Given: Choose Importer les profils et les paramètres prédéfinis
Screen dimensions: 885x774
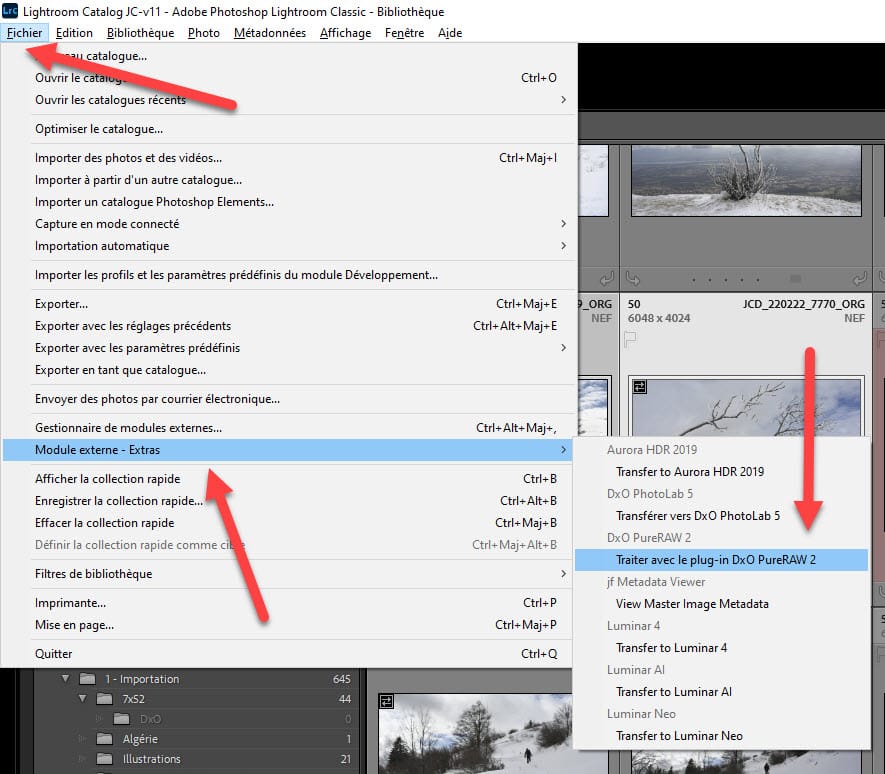Looking at the screenshot, I should pyautogui.click(x=290, y=275).
